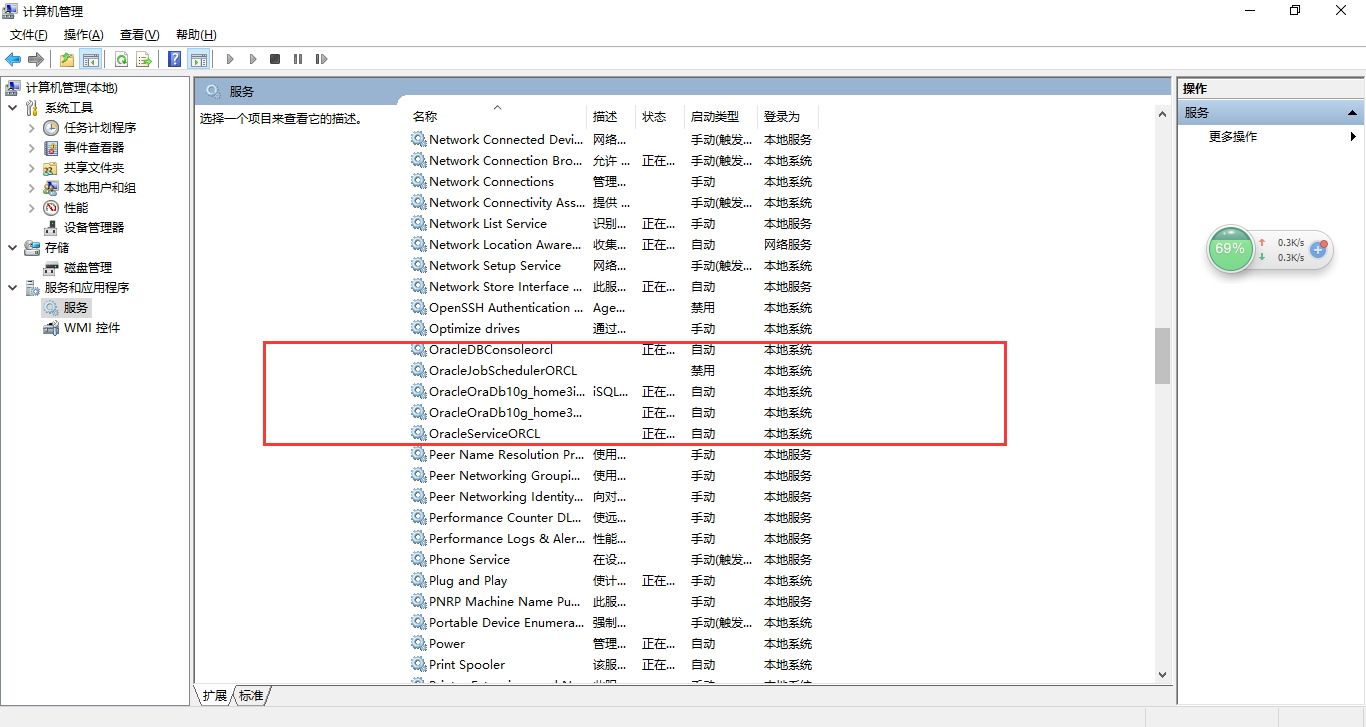The width and height of the screenshot is (1366, 727).
Task: Toggle show/hide console tree toolbar button
Action: tap(91, 59)
